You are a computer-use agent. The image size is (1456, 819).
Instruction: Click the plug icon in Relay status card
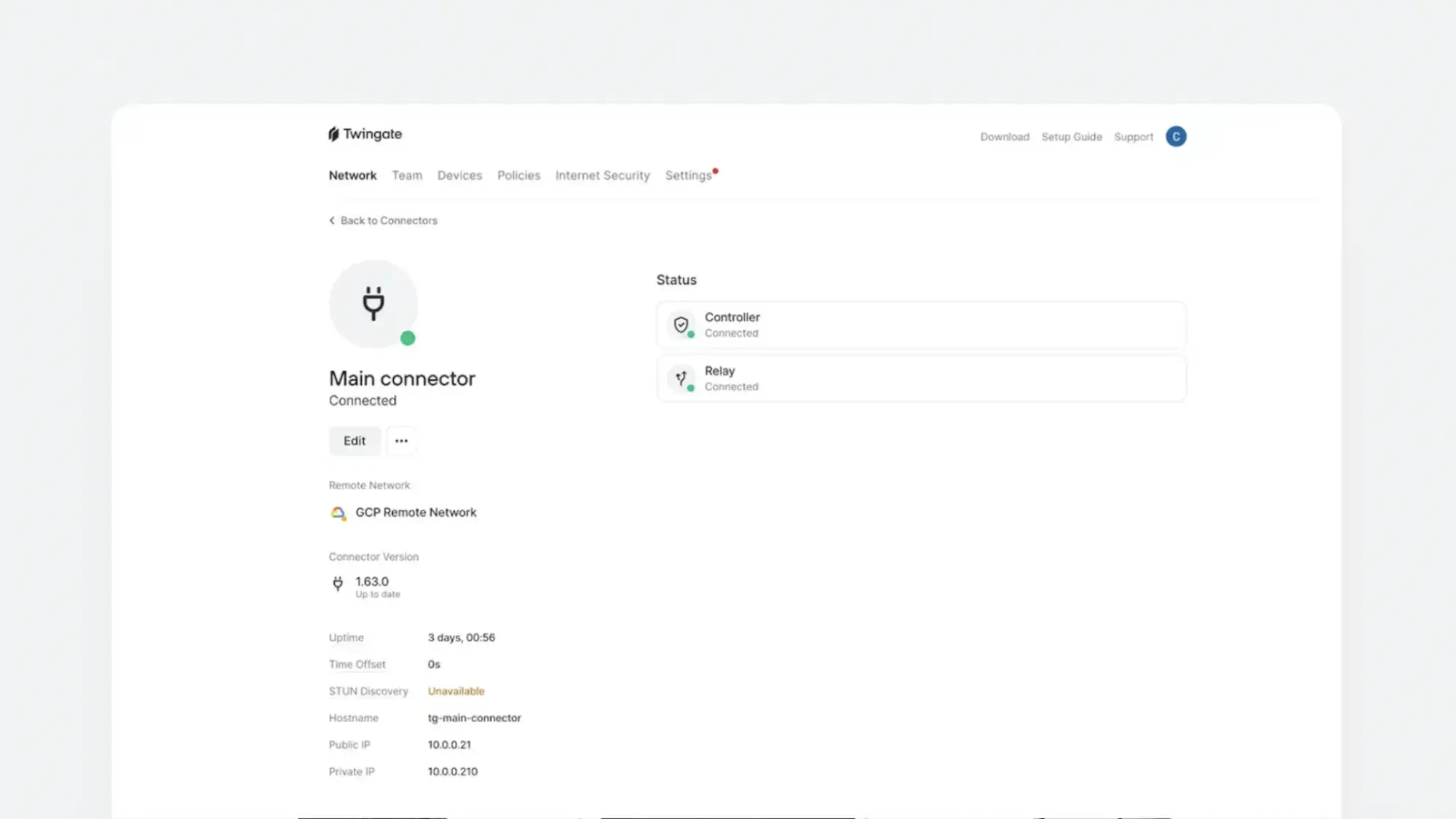pyautogui.click(x=681, y=378)
